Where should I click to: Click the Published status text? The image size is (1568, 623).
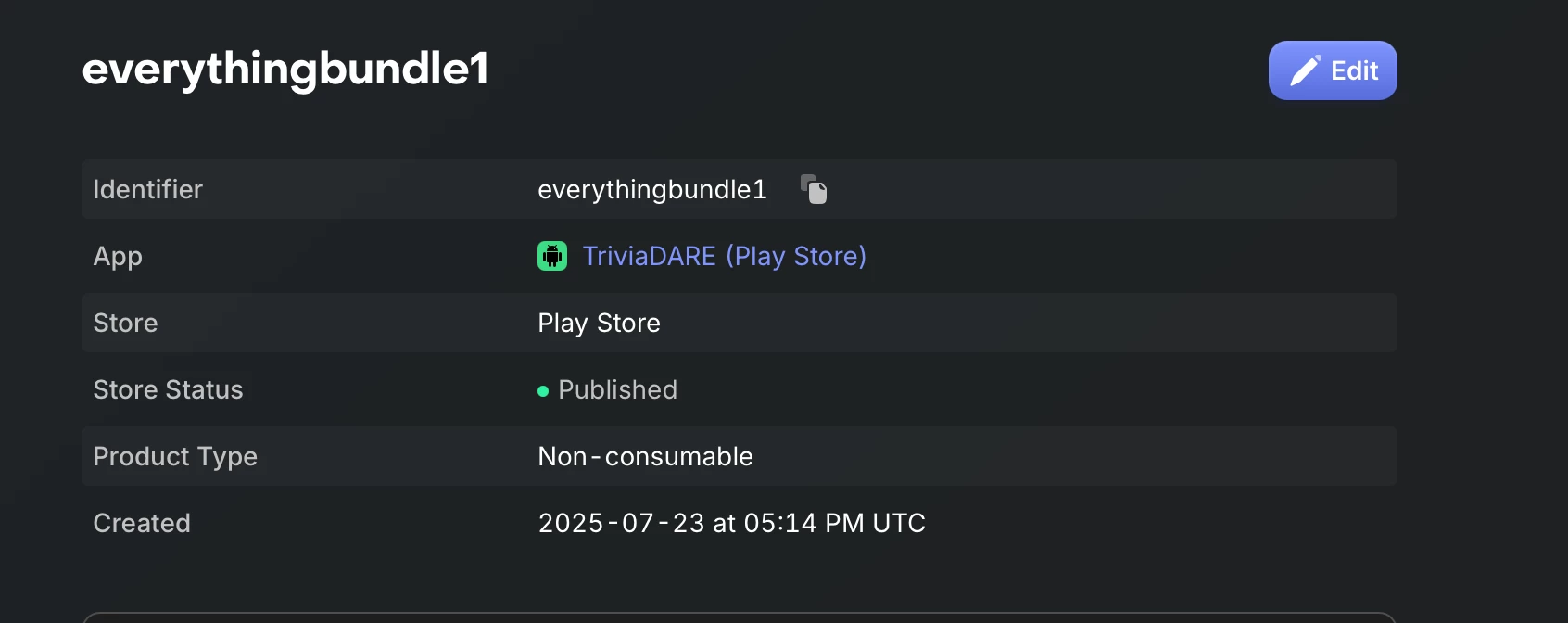coord(617,389)
